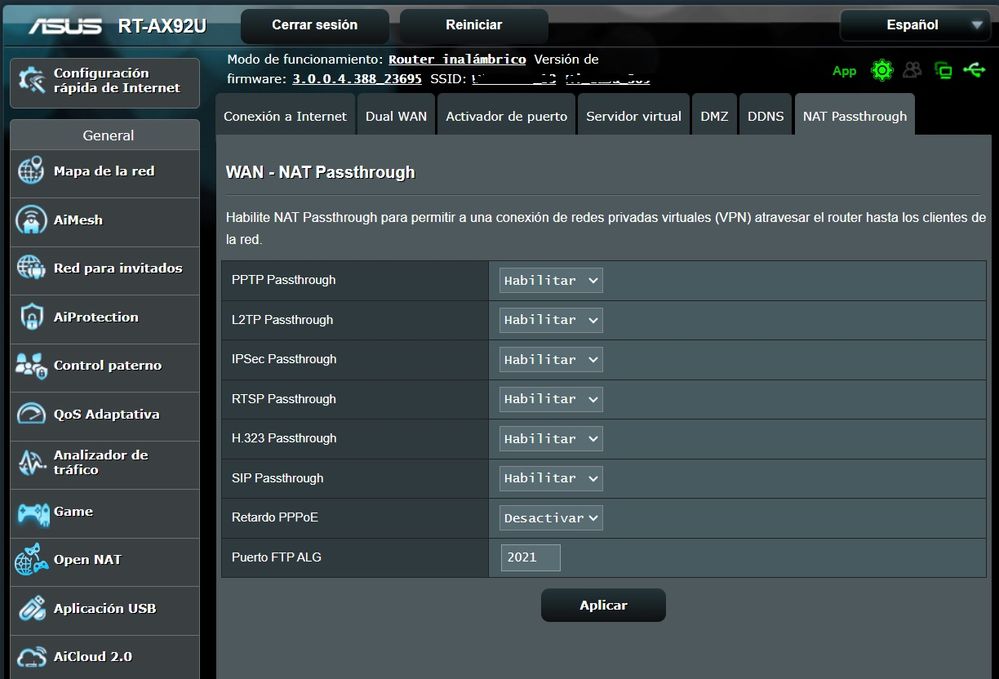Switch to the DDNS tab

pos(766,116)
